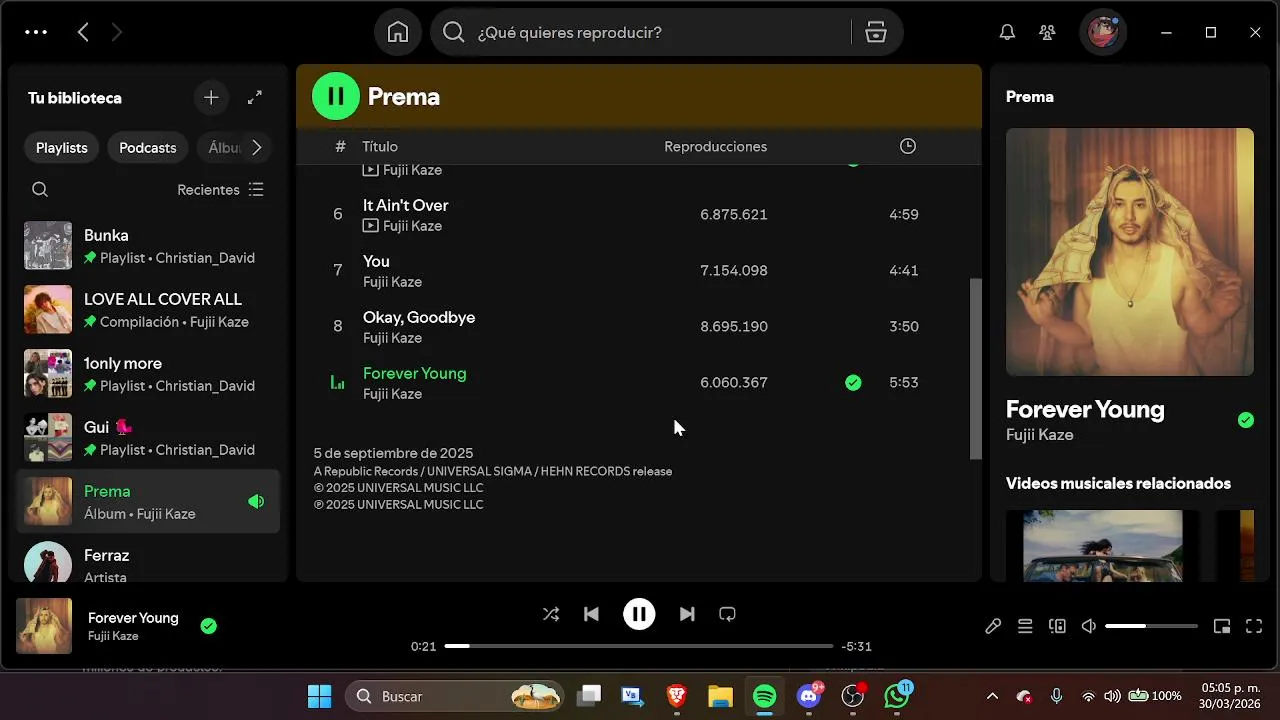Open Fujii Kaze artist in right panel
The image size is (1280, 720).
coord(1040,435)
